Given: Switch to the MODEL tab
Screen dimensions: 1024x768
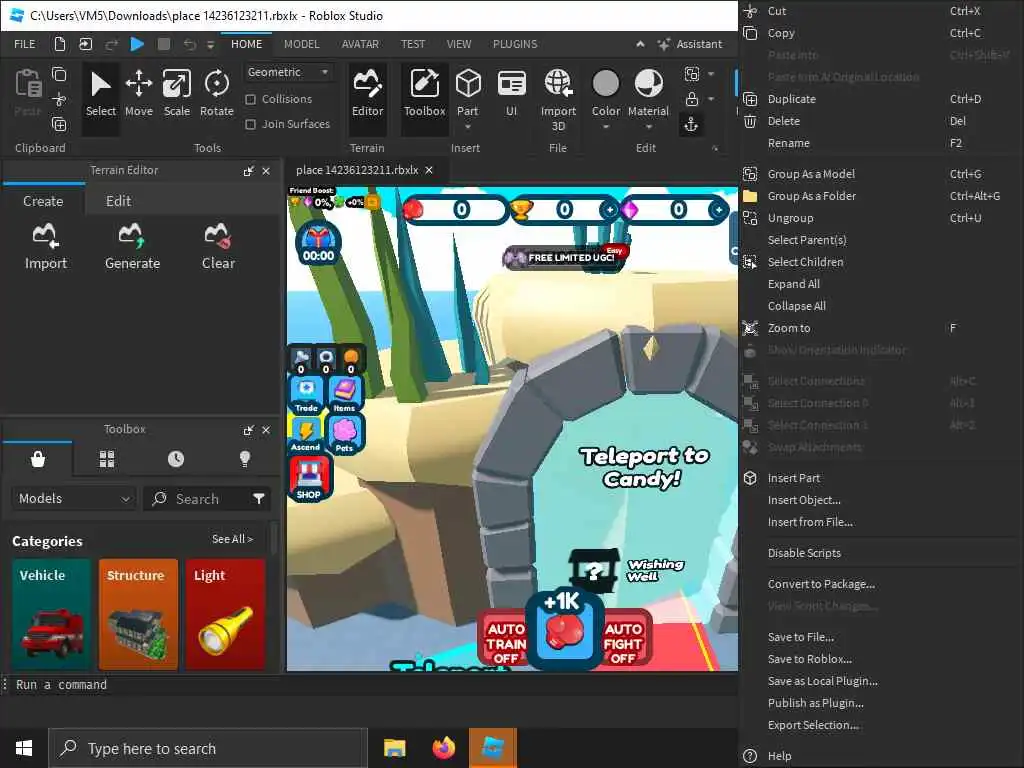Looking at the screenshot, I should pyautogui.click(x=302, y=44).
